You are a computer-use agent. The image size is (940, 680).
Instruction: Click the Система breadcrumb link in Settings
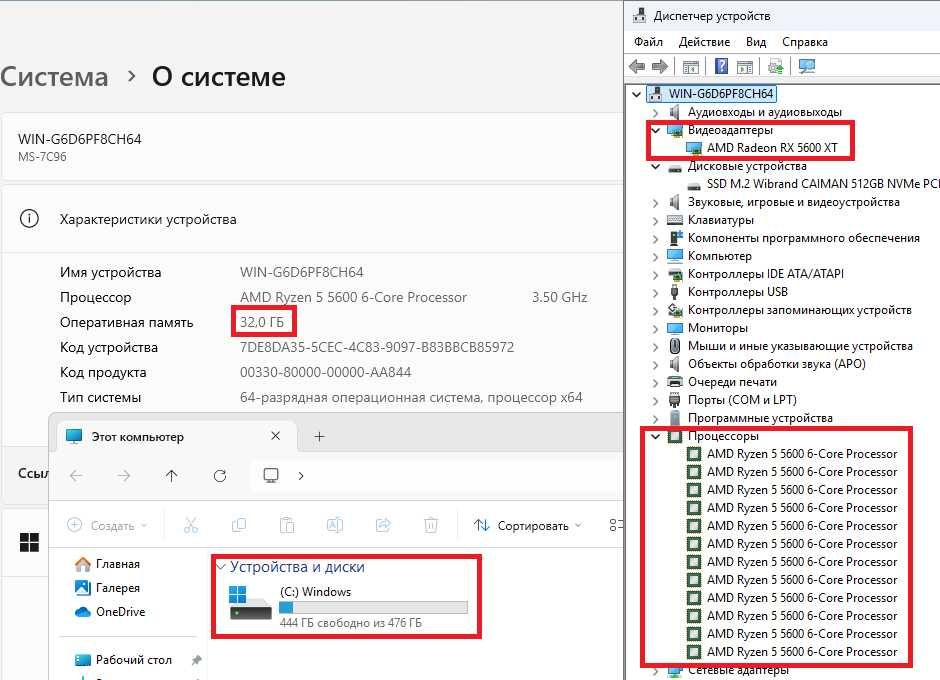click(x=54, y=77)
